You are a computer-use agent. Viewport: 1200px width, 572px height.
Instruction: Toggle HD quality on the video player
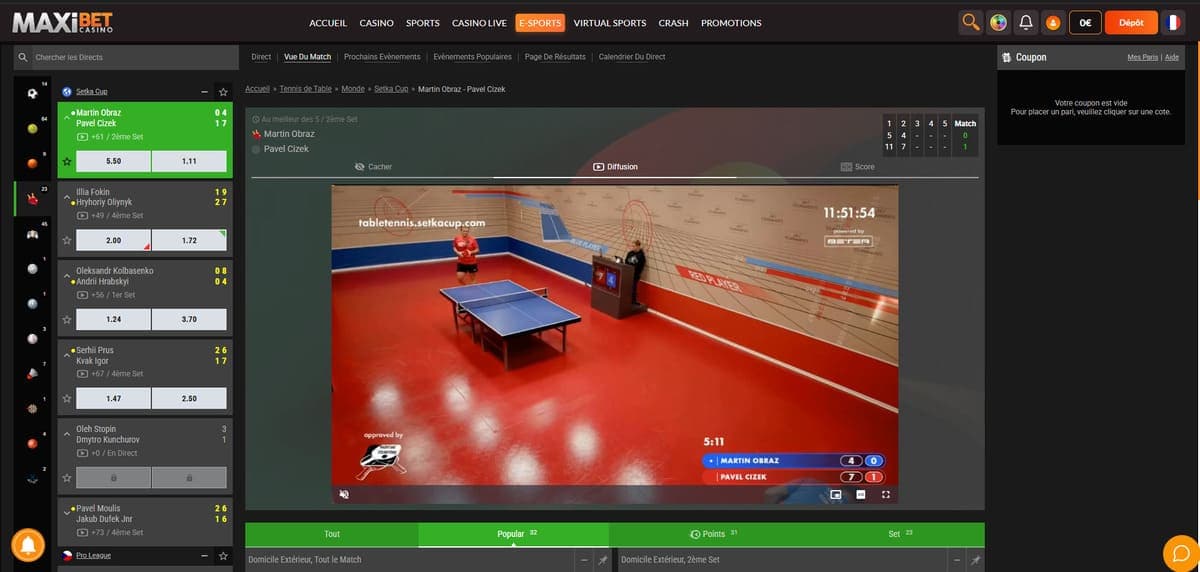(861, 494)
